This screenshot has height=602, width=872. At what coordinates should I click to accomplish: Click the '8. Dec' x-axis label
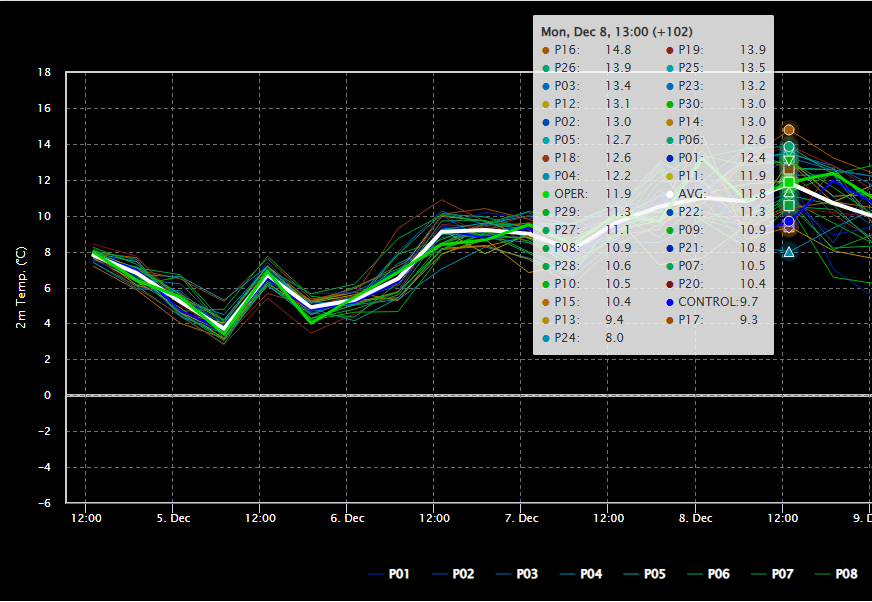pyautogui.click(x=695, y=518)
